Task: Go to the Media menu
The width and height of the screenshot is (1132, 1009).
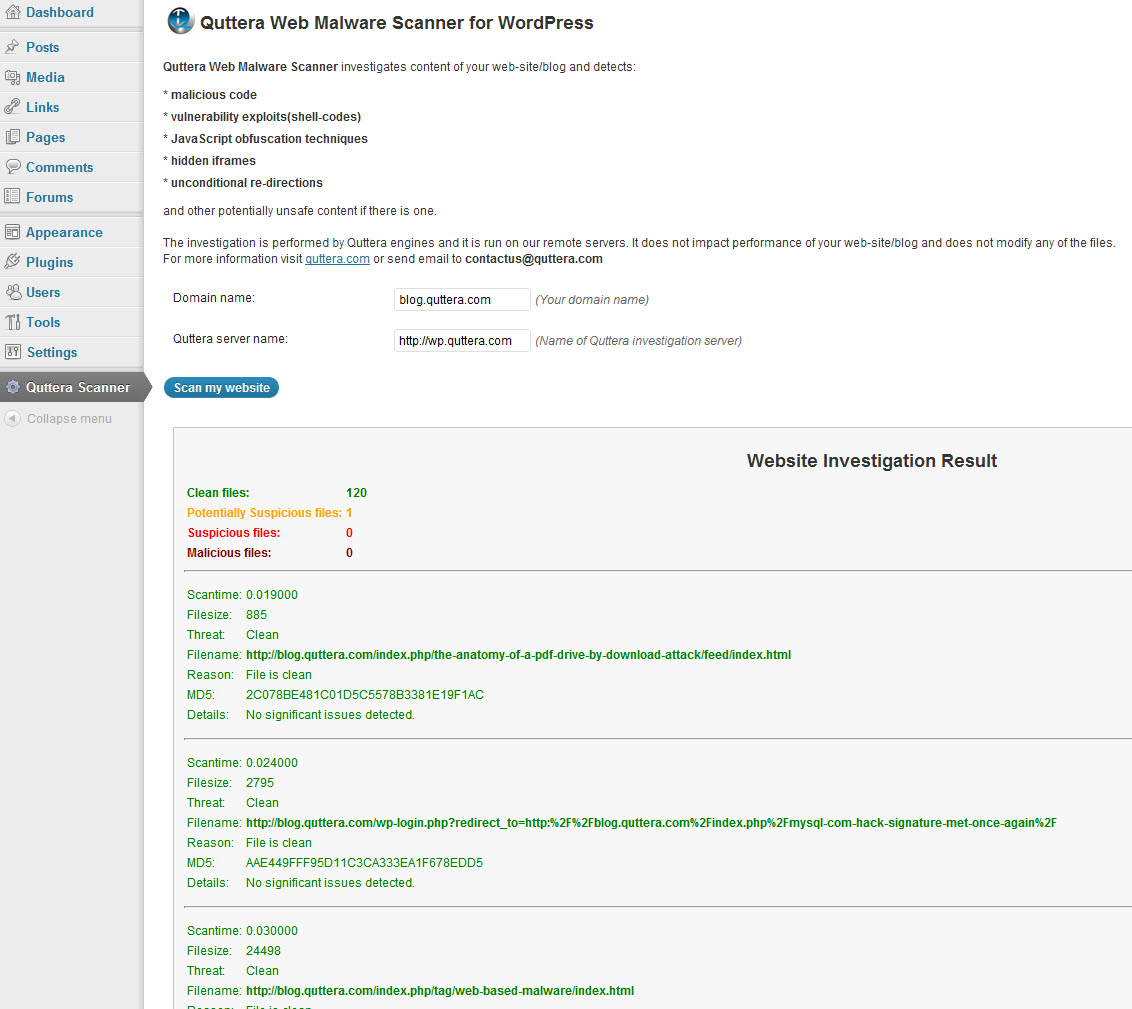Action: point(45,77)
